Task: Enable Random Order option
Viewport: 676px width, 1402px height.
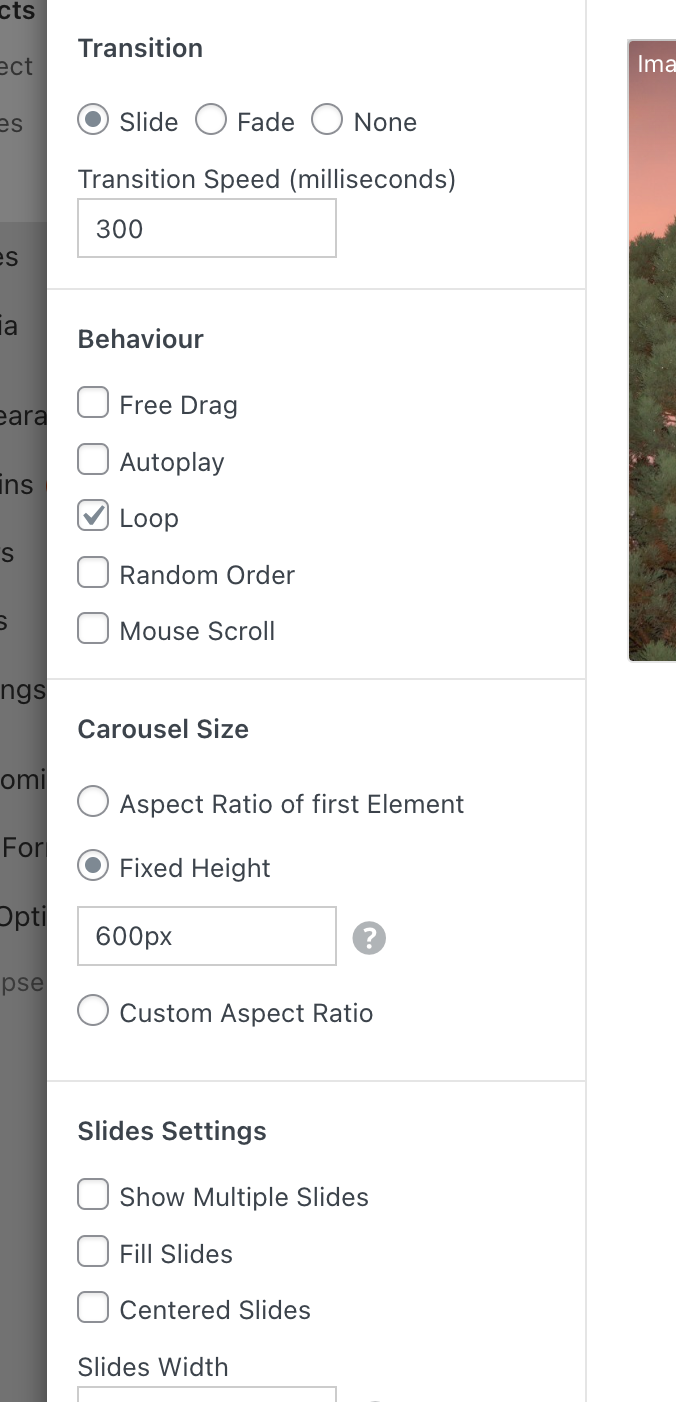Action: click(93, 574)
